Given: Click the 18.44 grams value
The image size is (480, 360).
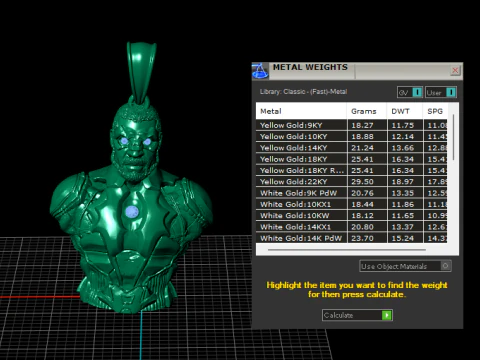Looking at the screenshot, I should 362,204.
